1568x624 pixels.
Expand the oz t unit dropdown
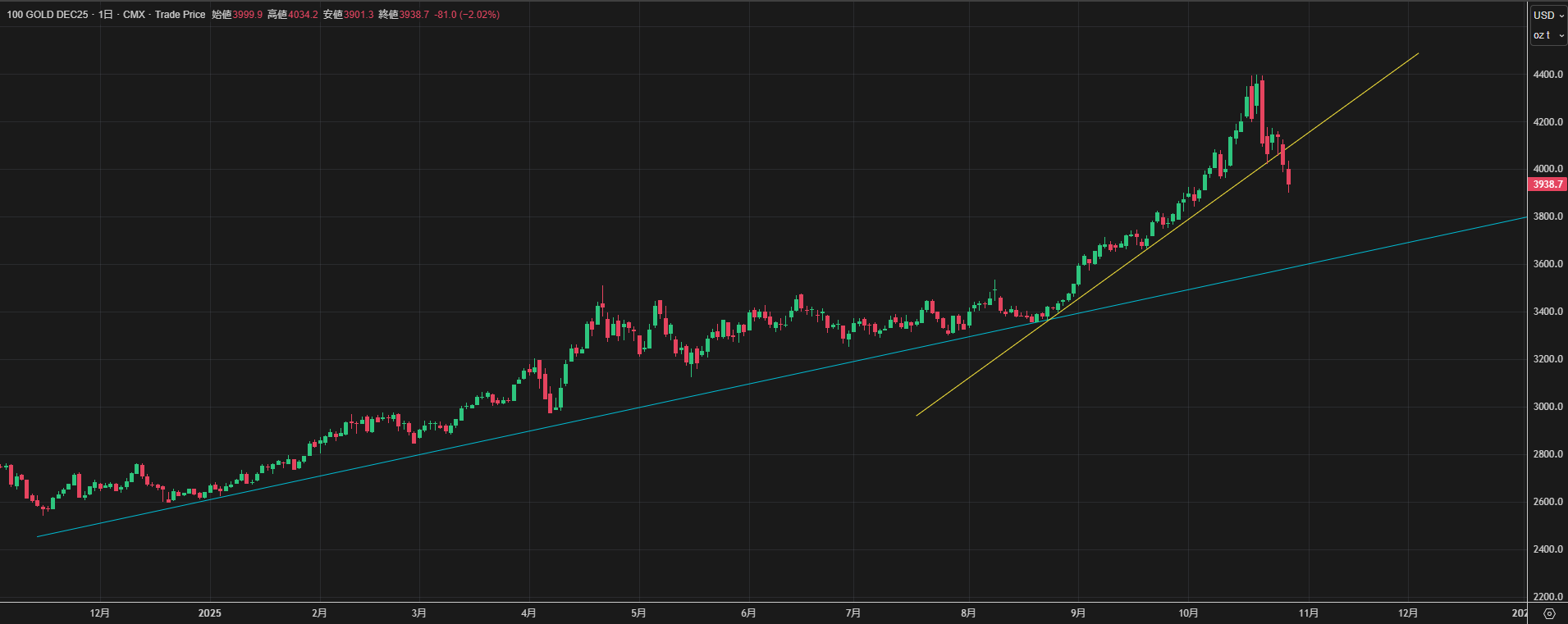1548,35
